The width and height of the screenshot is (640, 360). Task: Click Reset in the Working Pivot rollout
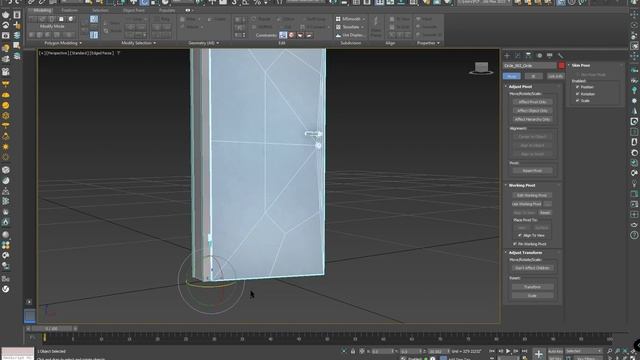[545, 213]
